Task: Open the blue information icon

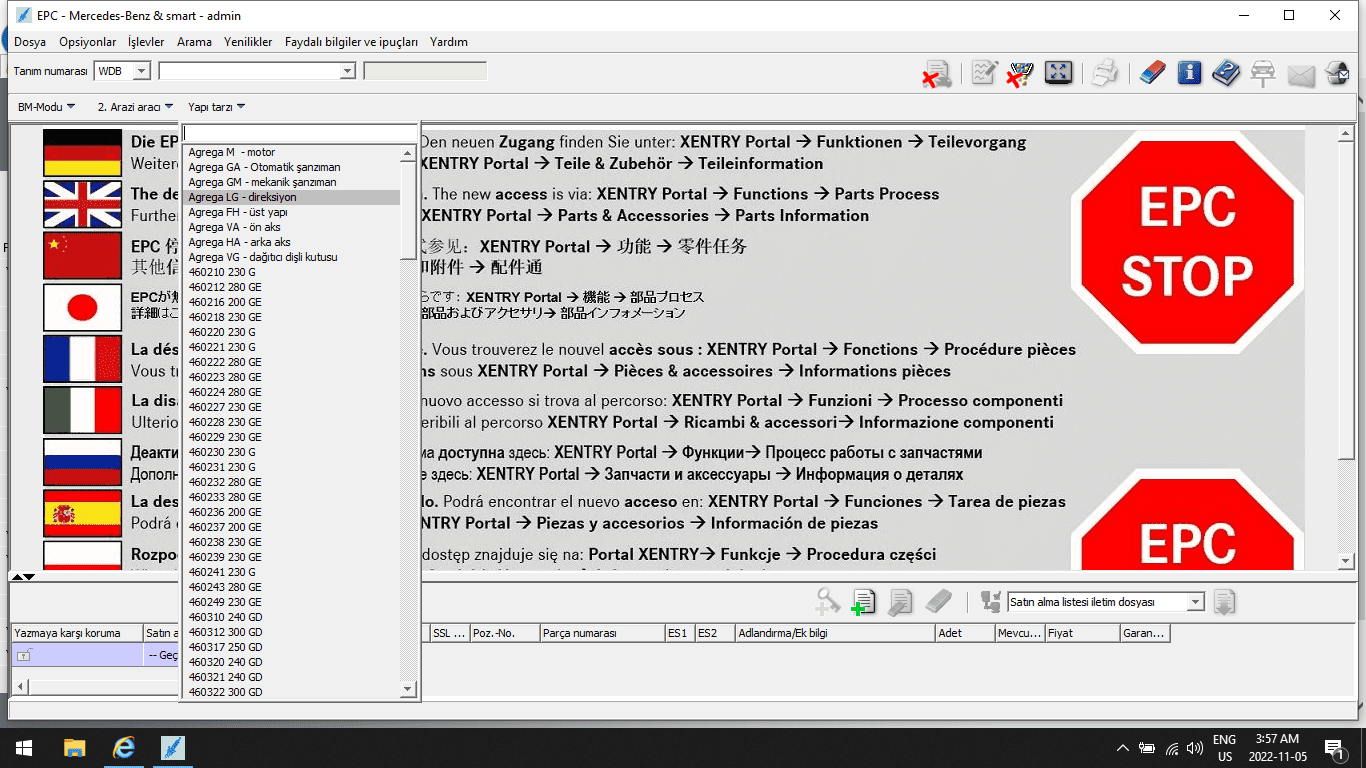Action: [x=1189, y=73]
